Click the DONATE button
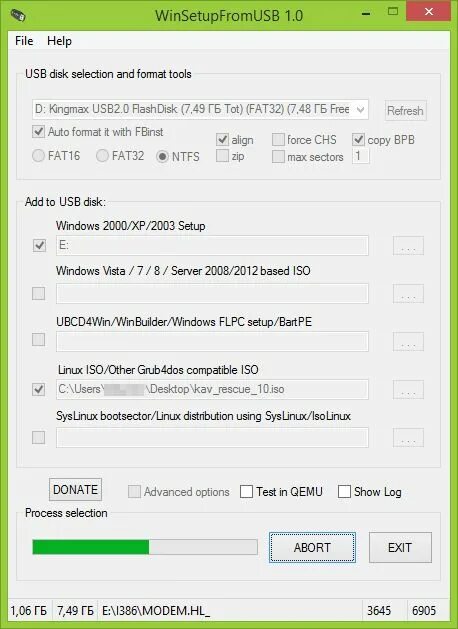 75,489
